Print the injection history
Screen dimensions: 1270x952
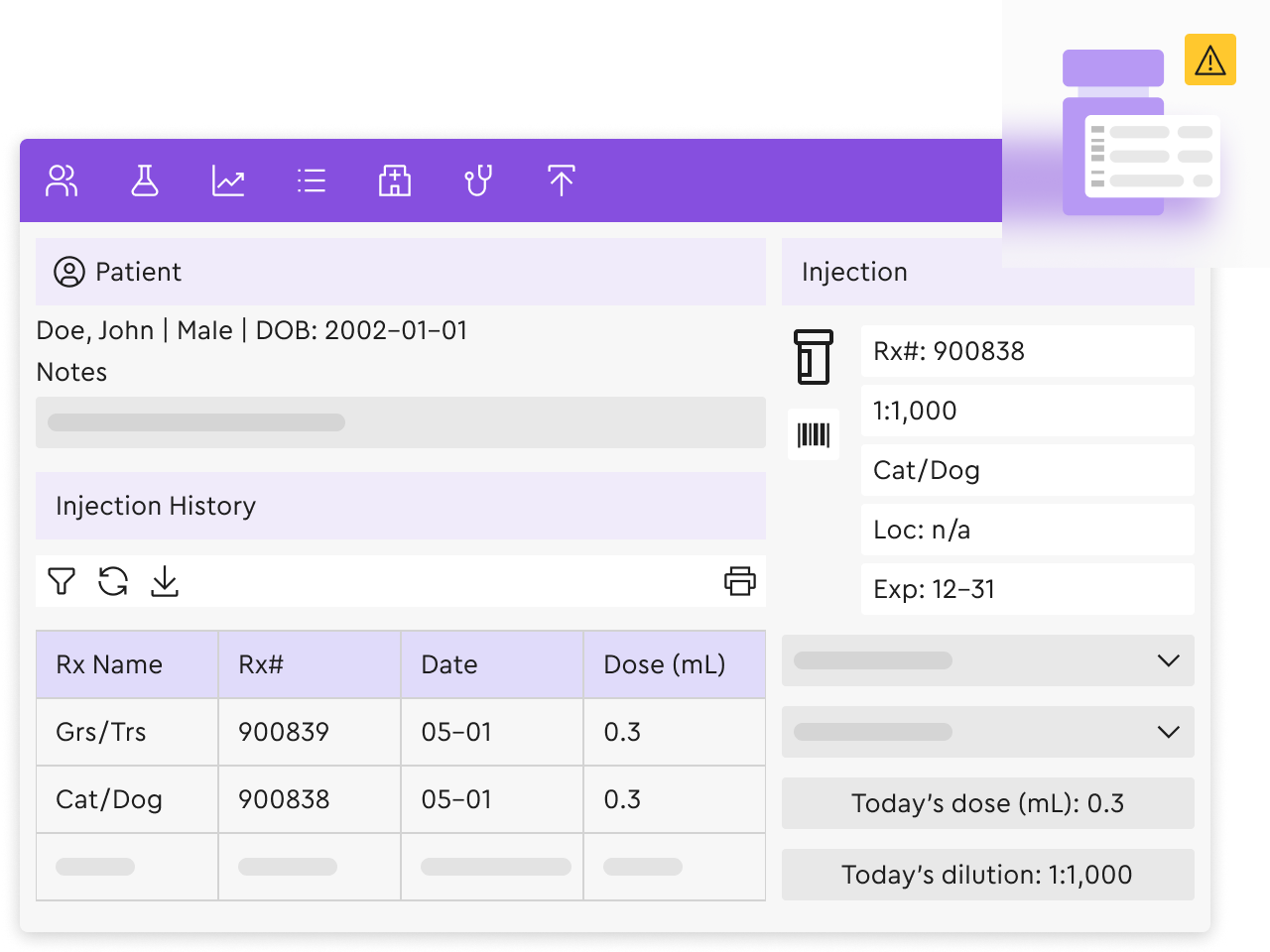[x=740, y=581]
